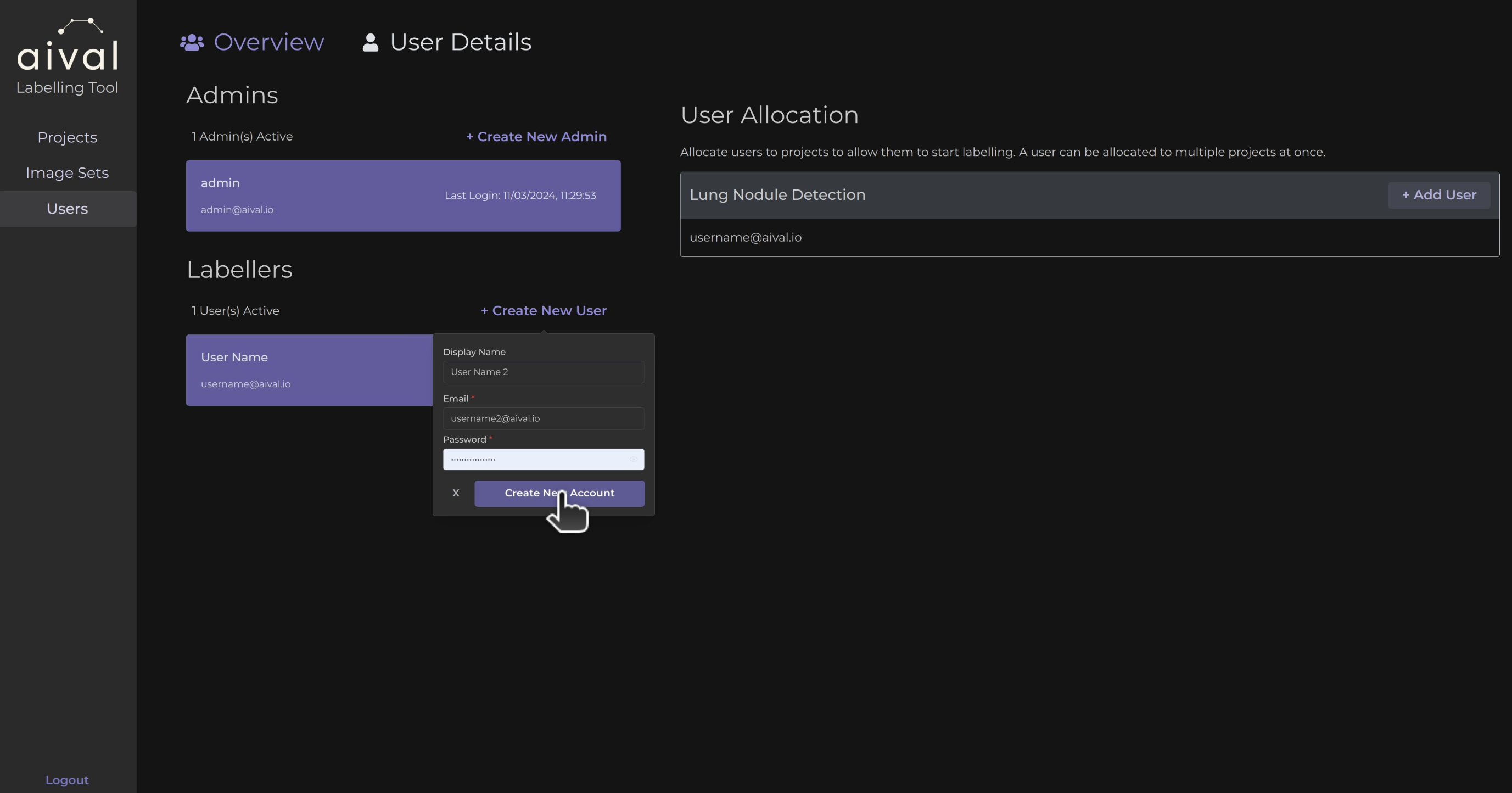Click the Overview group people icon

pyautogui.click(x=192, y=42)
